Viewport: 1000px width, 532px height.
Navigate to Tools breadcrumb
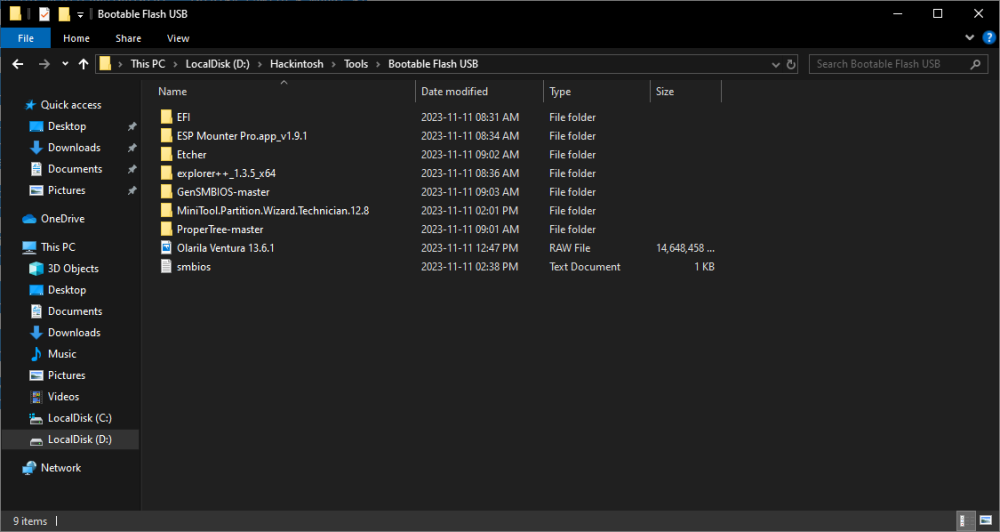tap(356, 64)
